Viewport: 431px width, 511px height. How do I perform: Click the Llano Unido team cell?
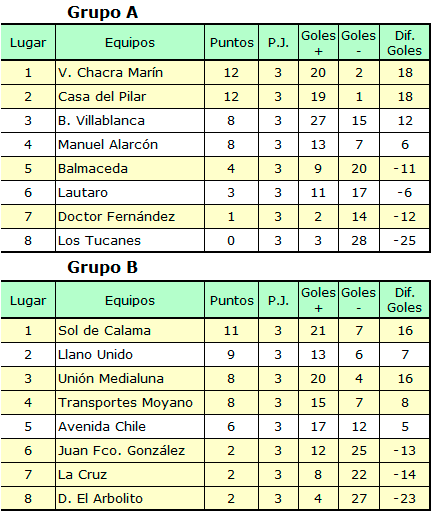point(130,355)
